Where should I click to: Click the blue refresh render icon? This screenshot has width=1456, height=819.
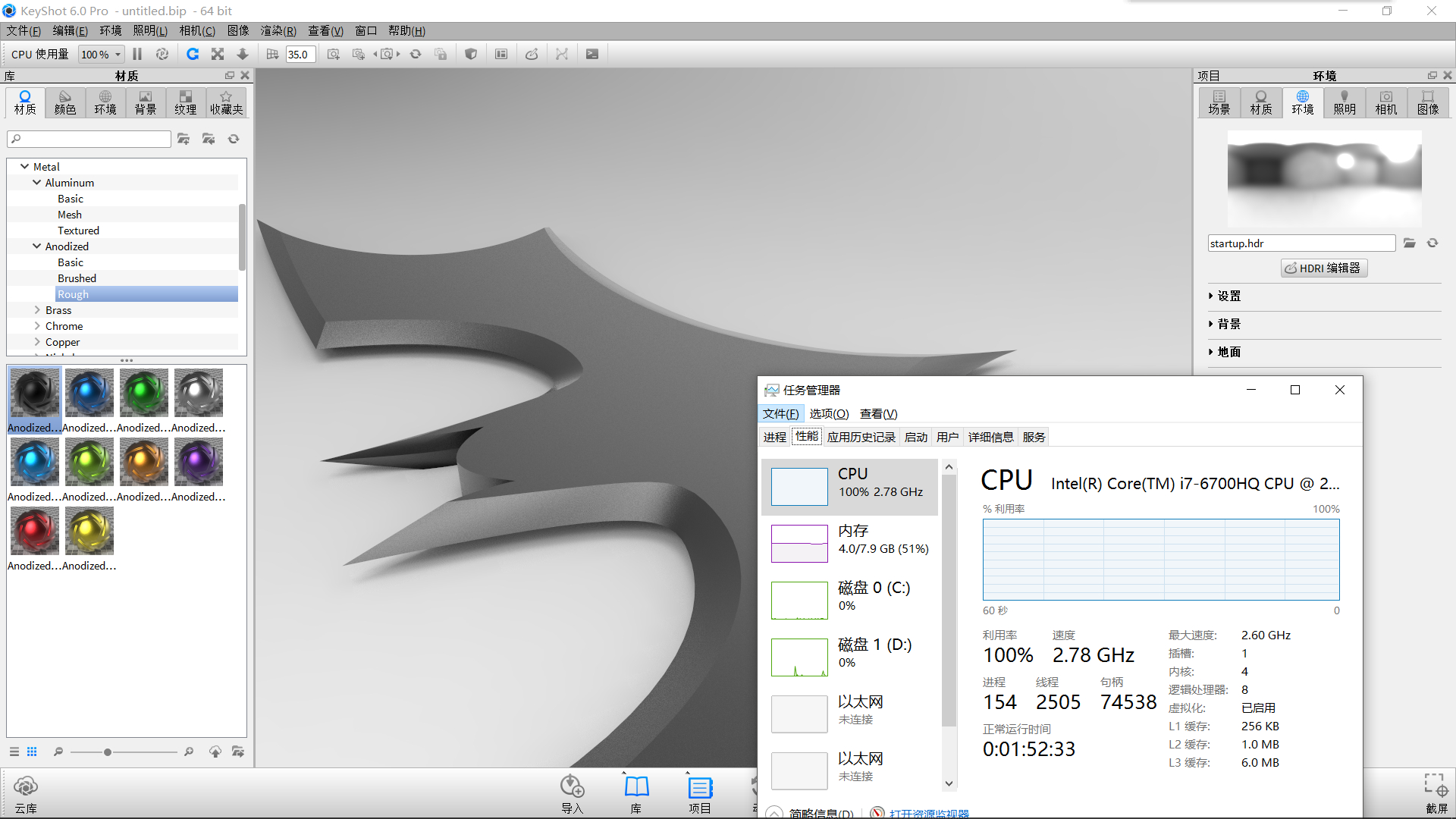(x=193, y=54)
